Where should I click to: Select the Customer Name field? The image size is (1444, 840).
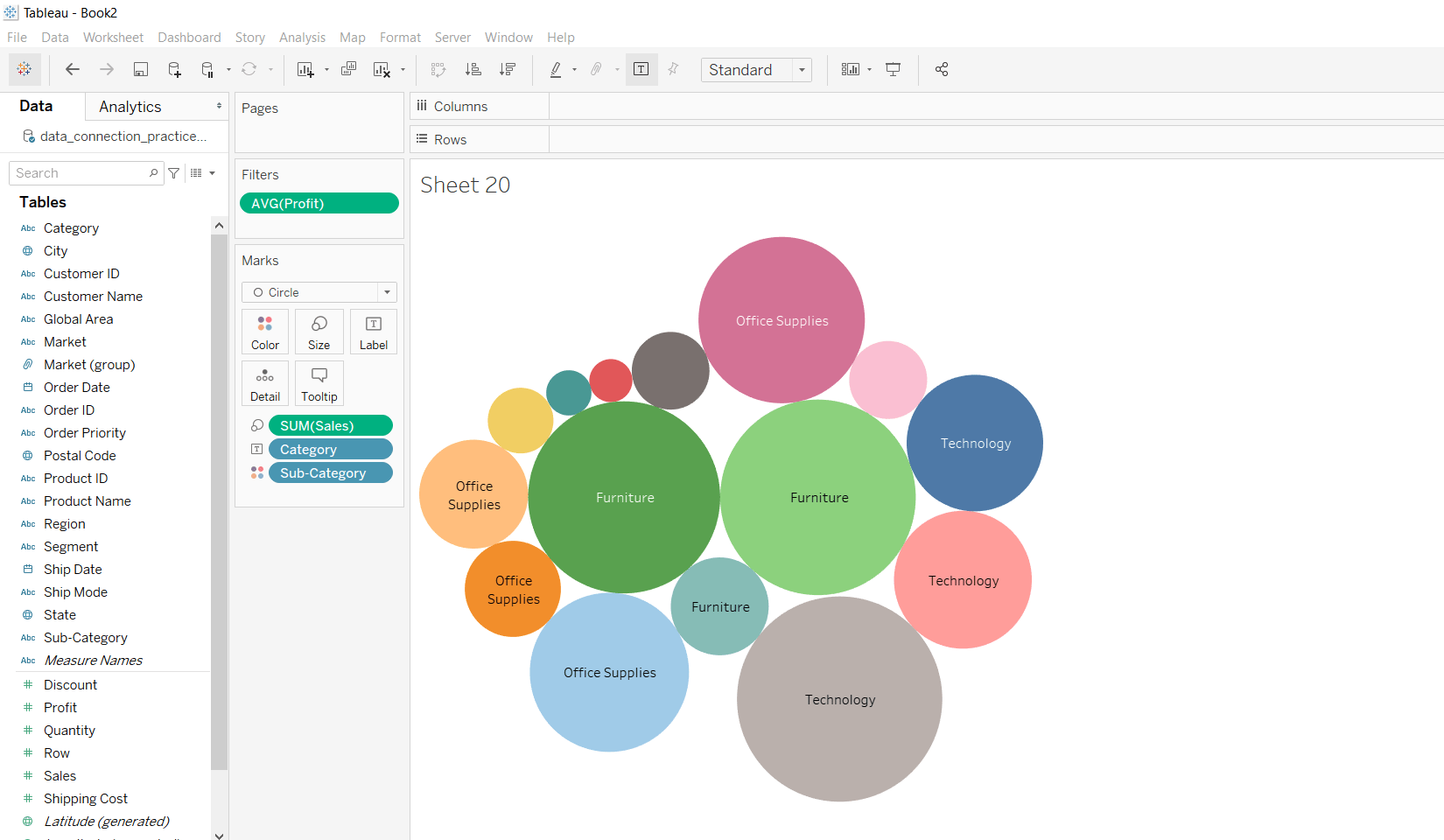point(93,297)
